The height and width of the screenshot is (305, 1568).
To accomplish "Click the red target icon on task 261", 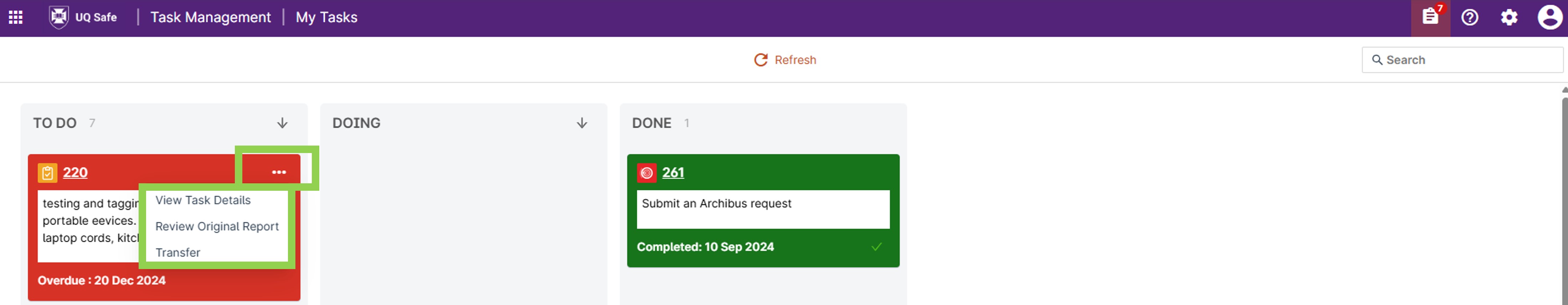I will (x=646, y=173).
